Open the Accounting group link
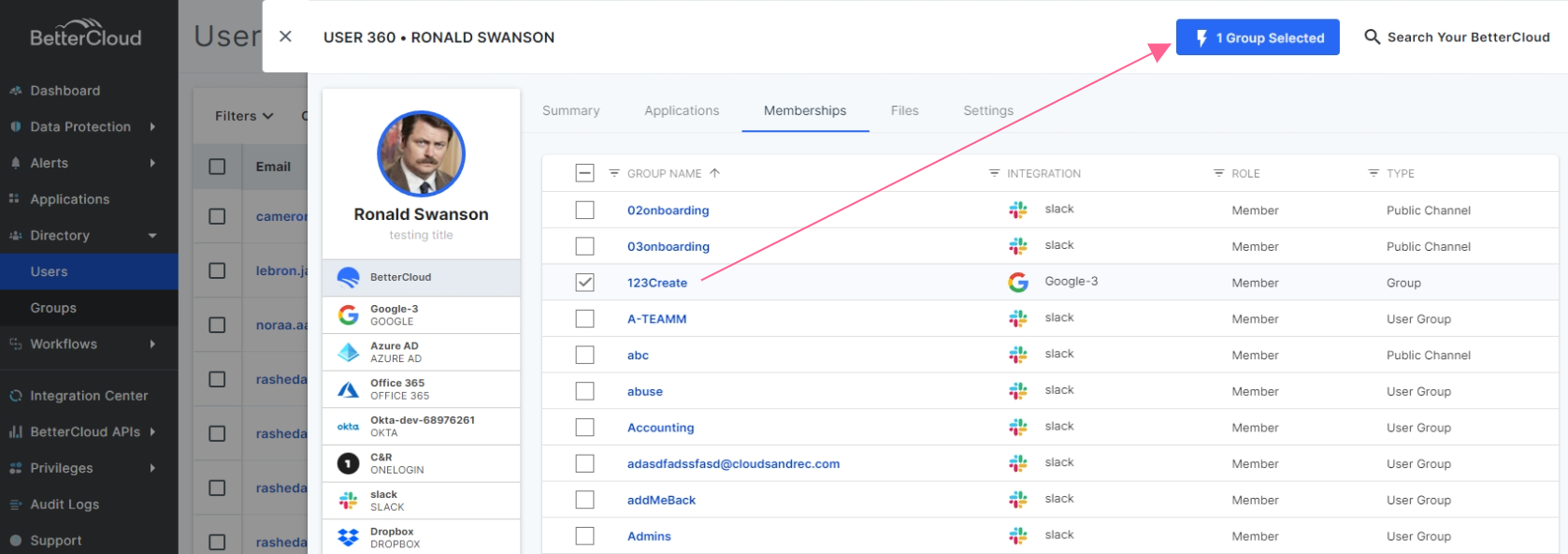The height and width of the screenshot is (554, 1568). click(660, 428)
